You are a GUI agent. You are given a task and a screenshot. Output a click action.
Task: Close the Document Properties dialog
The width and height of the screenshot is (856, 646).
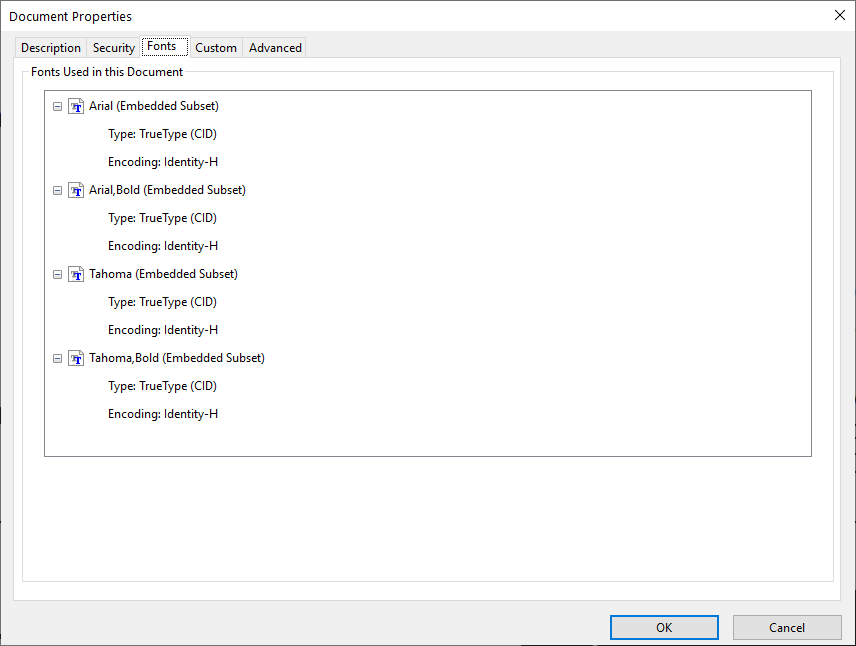click(838, 15)
